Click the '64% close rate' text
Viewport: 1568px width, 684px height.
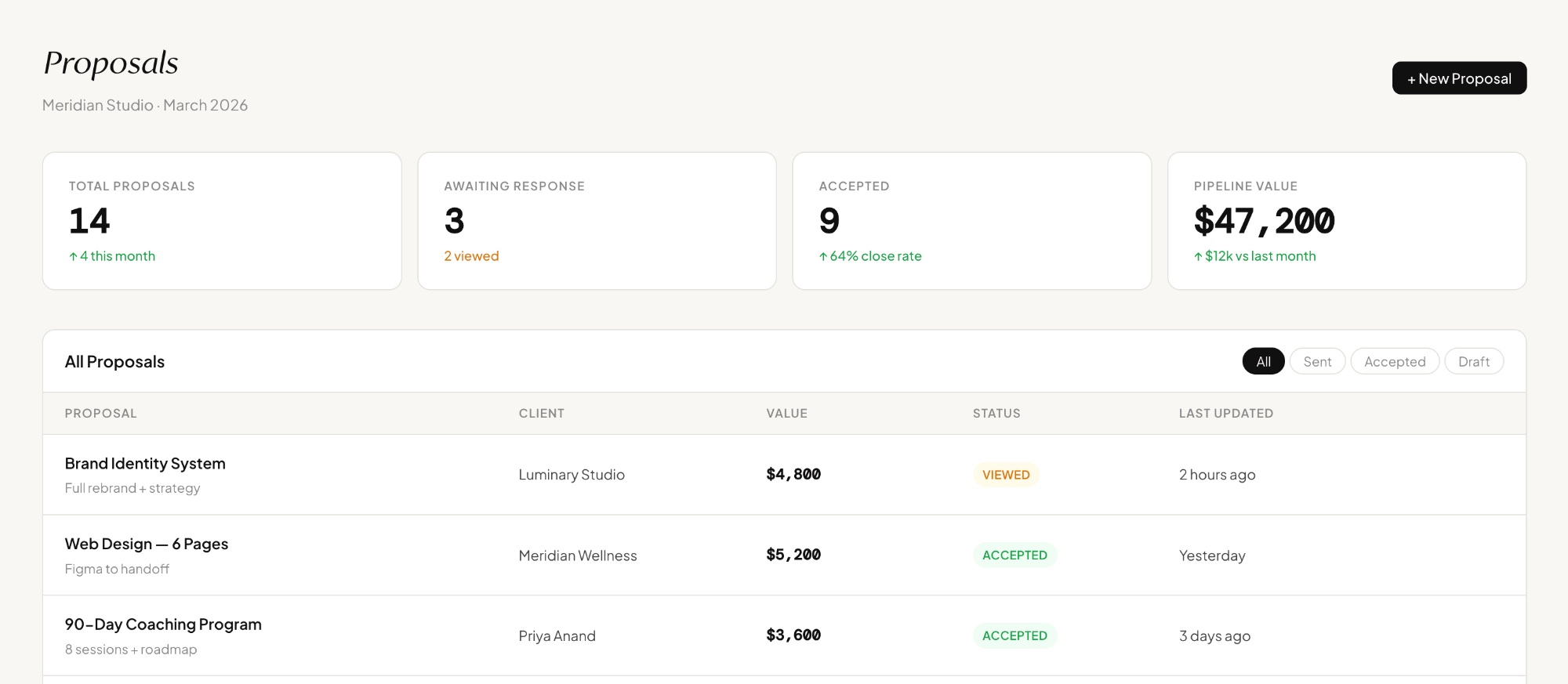(x=870, y=256)
